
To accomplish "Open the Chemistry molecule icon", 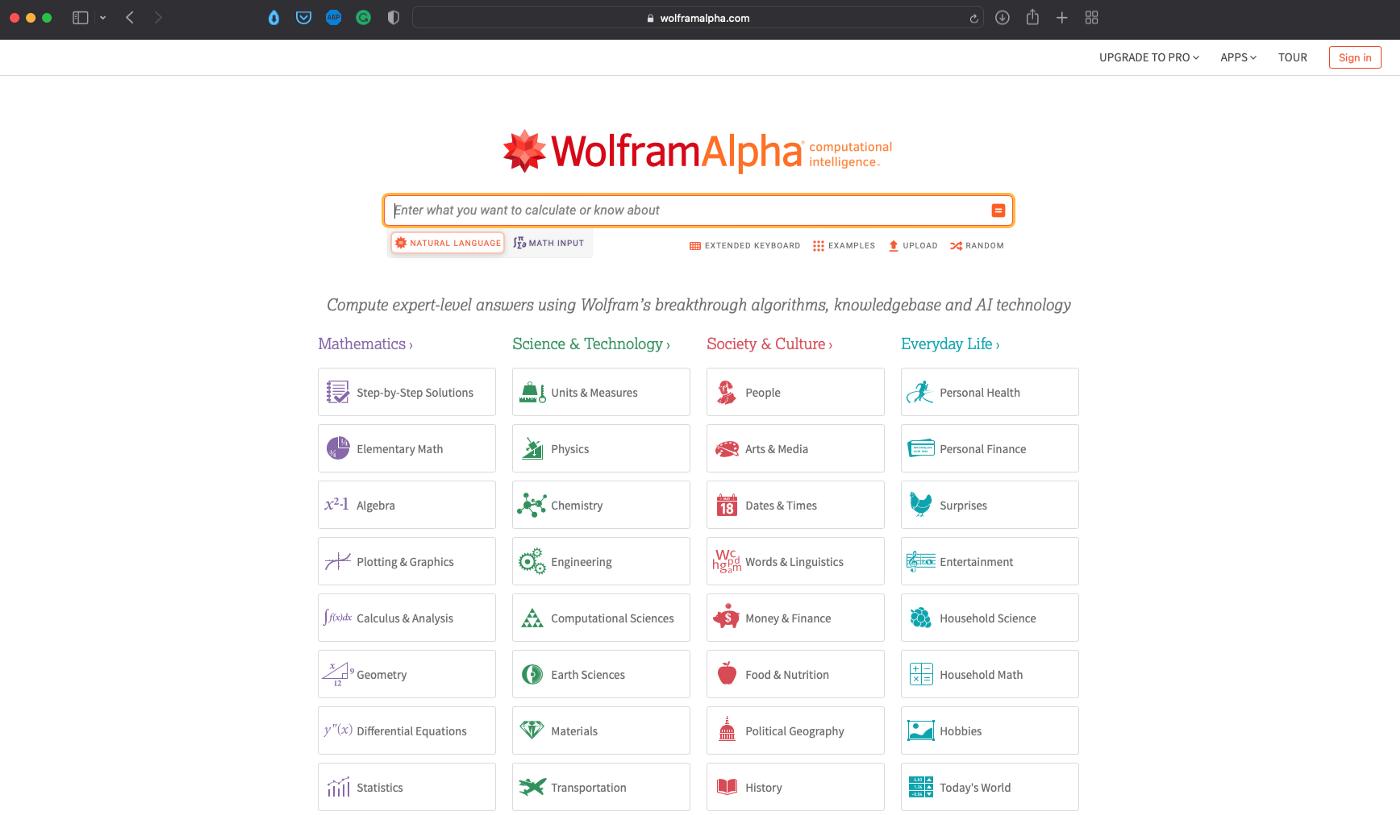I will [x=532, y=505].
